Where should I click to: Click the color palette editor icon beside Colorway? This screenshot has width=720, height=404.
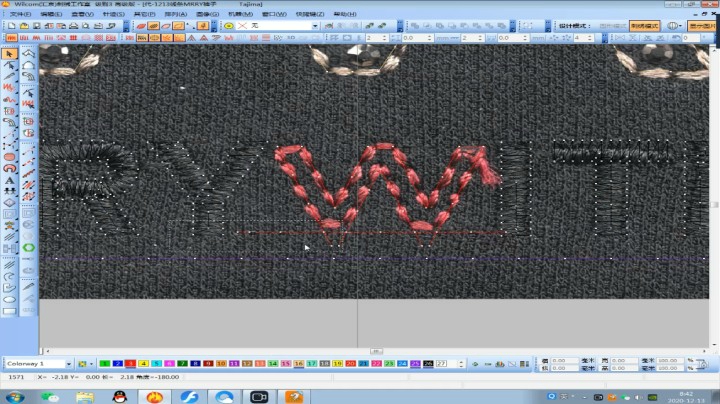(x=82, y=364)
